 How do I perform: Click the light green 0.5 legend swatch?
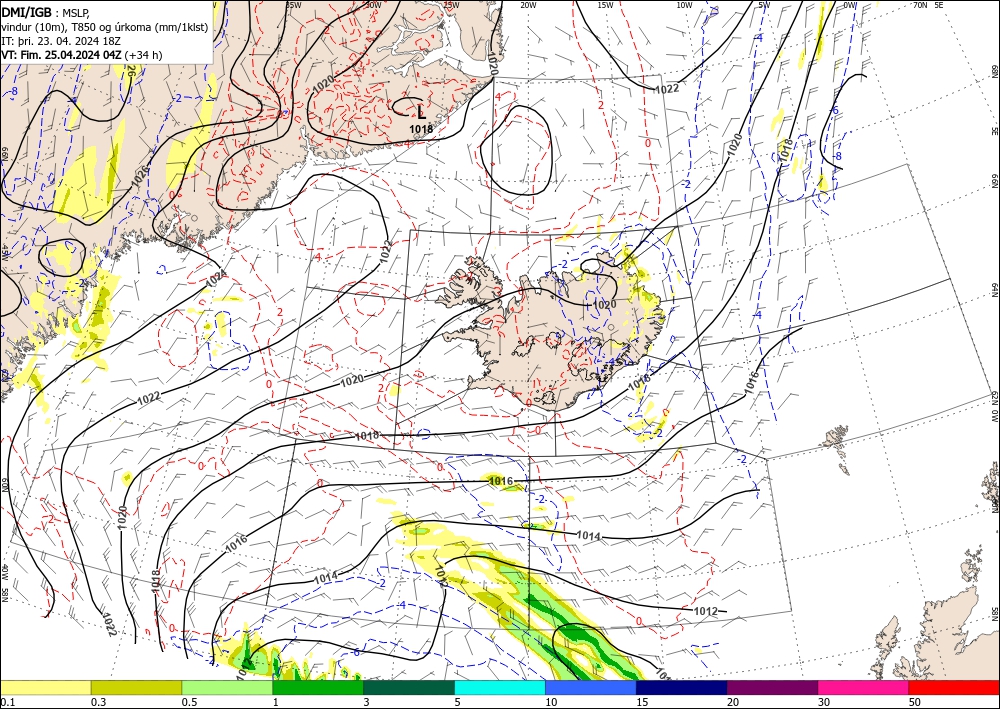(x=227, y=687)
